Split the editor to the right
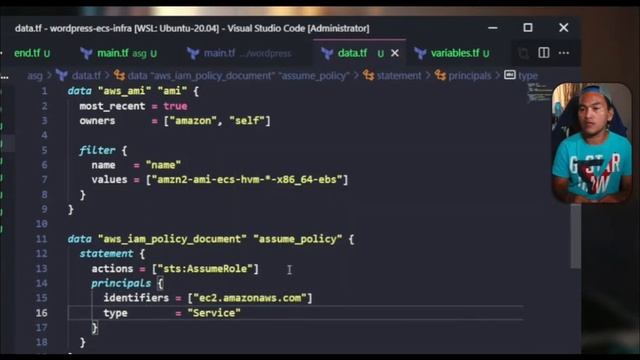The image size is (640, 360). tap(544, 53)
